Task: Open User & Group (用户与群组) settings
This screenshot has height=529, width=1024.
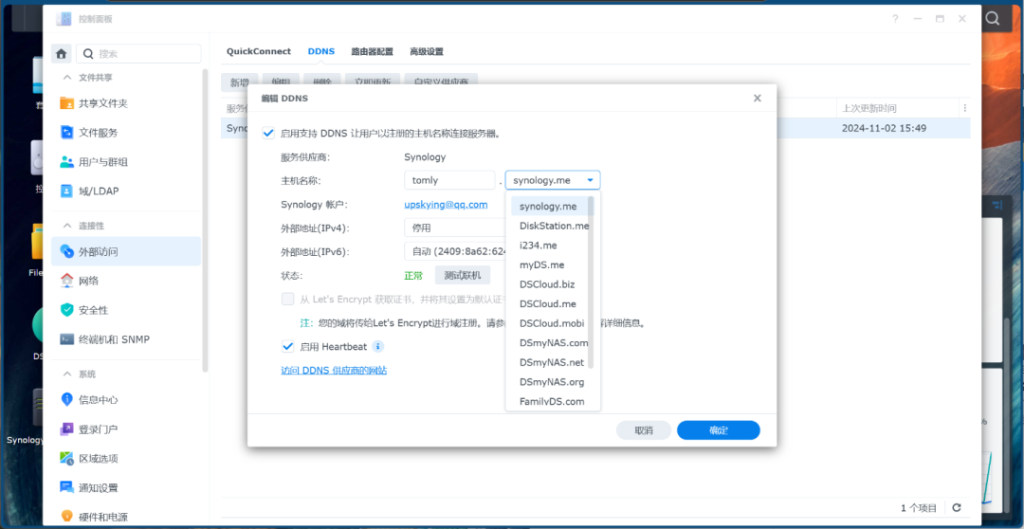Action: pos(126,162)
